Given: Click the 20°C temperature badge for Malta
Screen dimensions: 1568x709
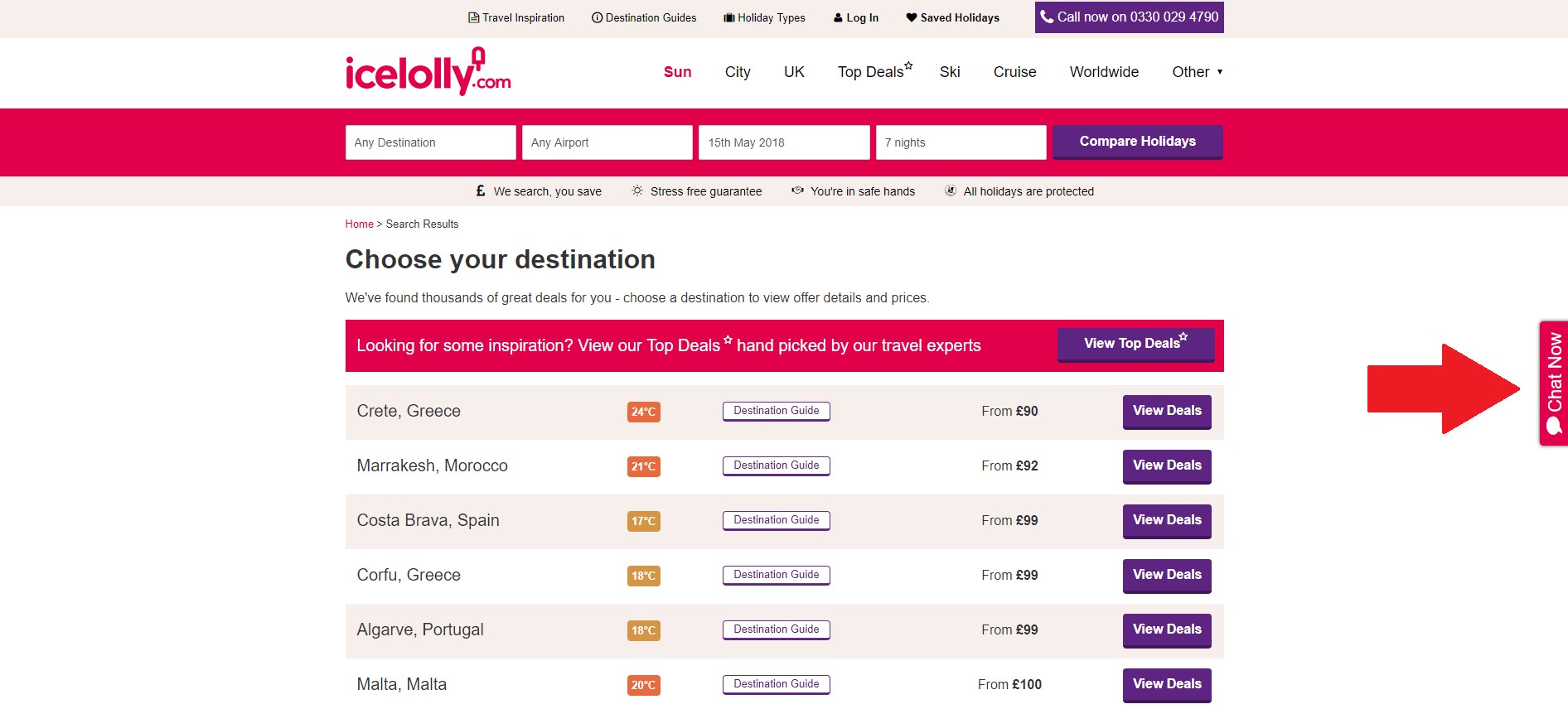Looking at the screenshot, I should pyautogui.click(x=644, y=685).
